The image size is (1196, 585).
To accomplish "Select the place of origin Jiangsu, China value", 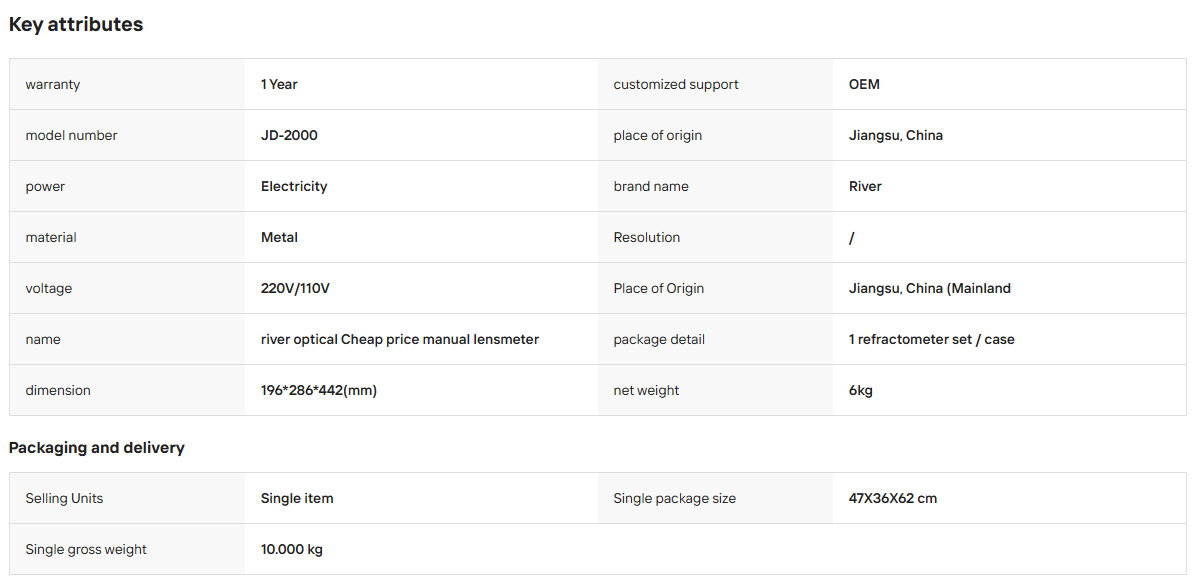I will (x=895, y=136).
